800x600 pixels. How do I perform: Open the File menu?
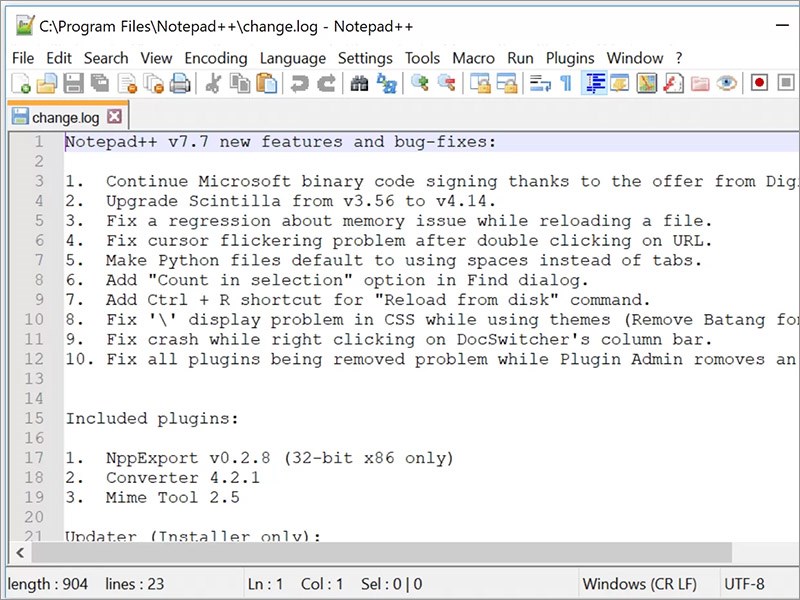point(23,58)
